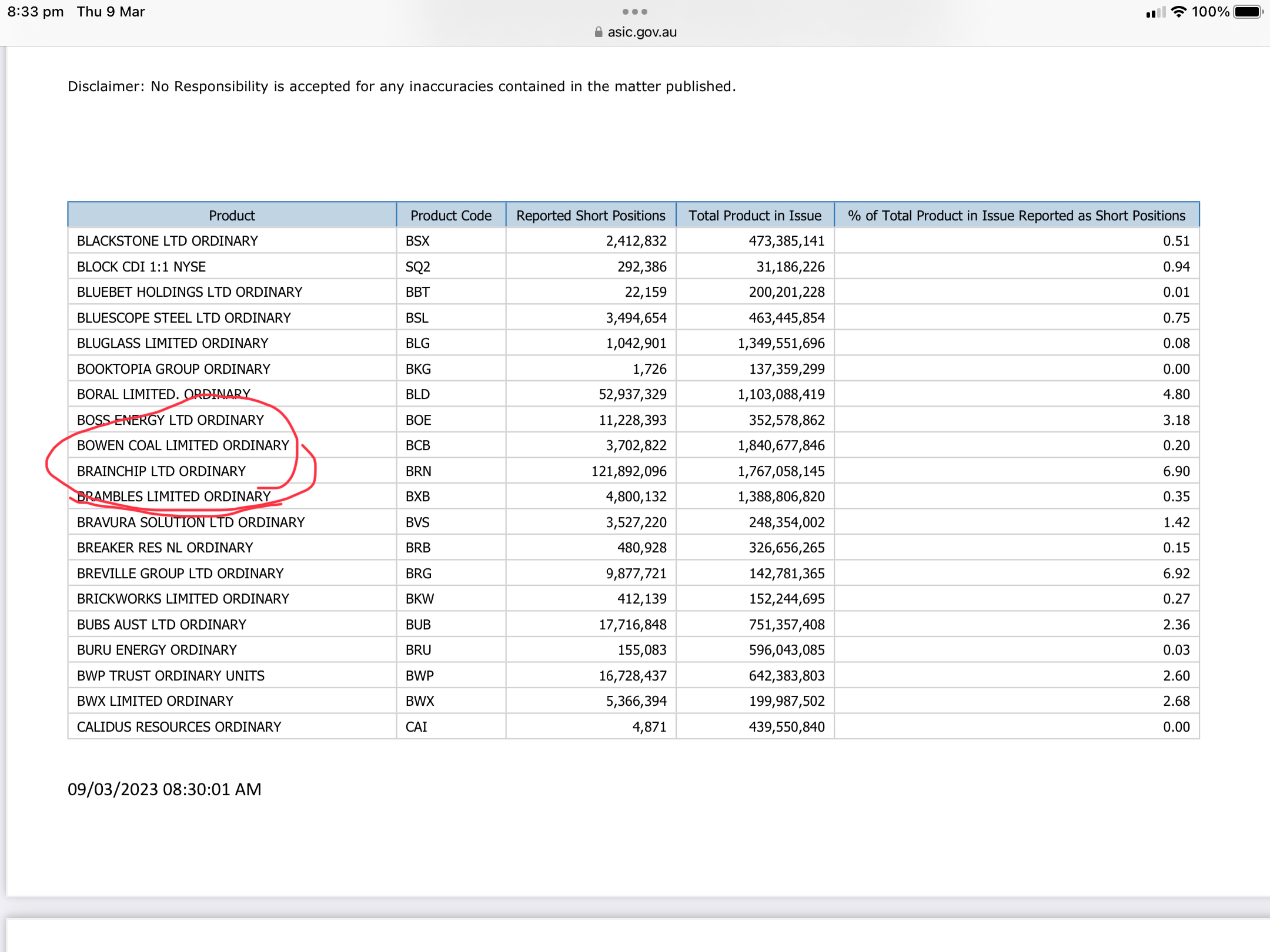This screenshot has height=952, width=1270.
Task: Click the % of Total Product header
Action: coord(1017,216)
